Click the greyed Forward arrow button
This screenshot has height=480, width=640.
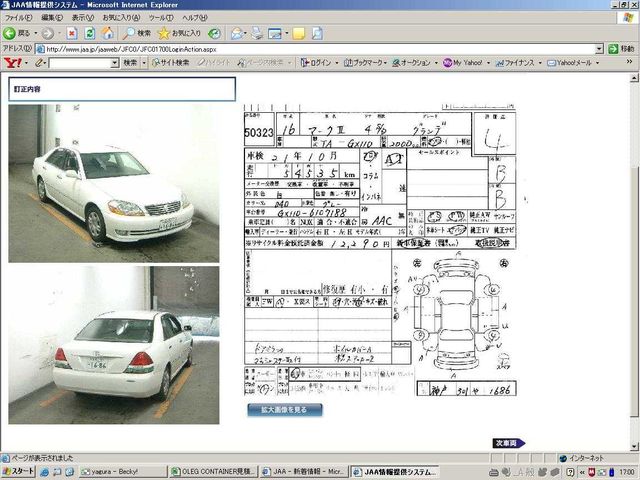click(47, 33)
